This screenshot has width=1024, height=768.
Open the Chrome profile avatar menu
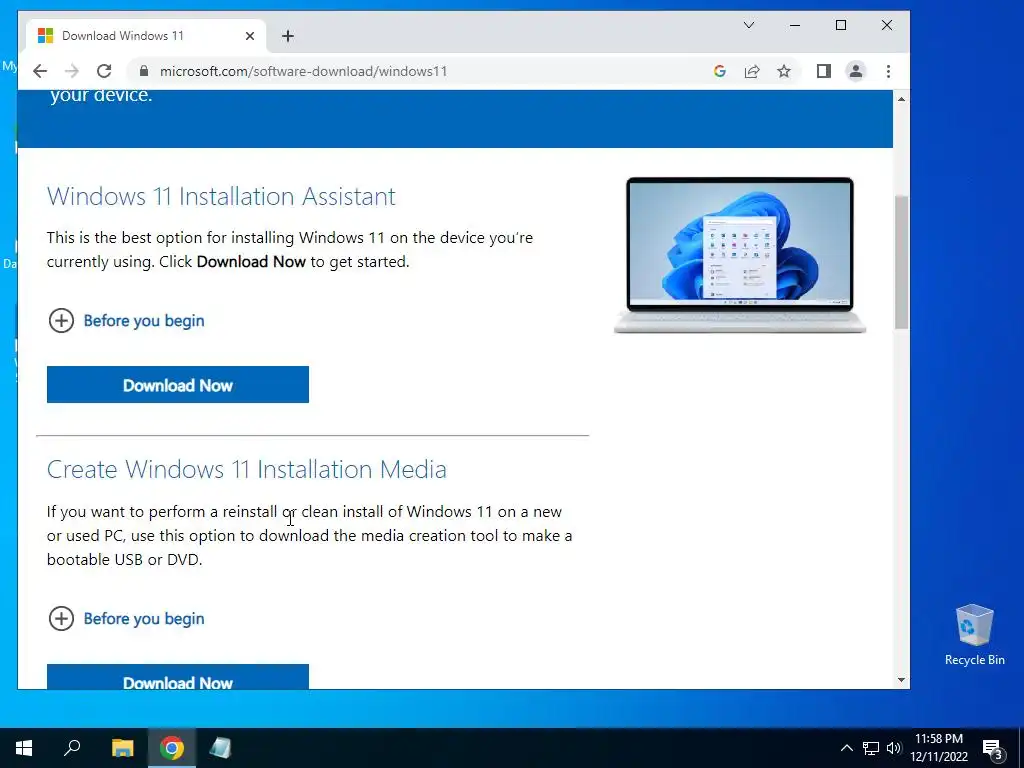coord(856,71)
